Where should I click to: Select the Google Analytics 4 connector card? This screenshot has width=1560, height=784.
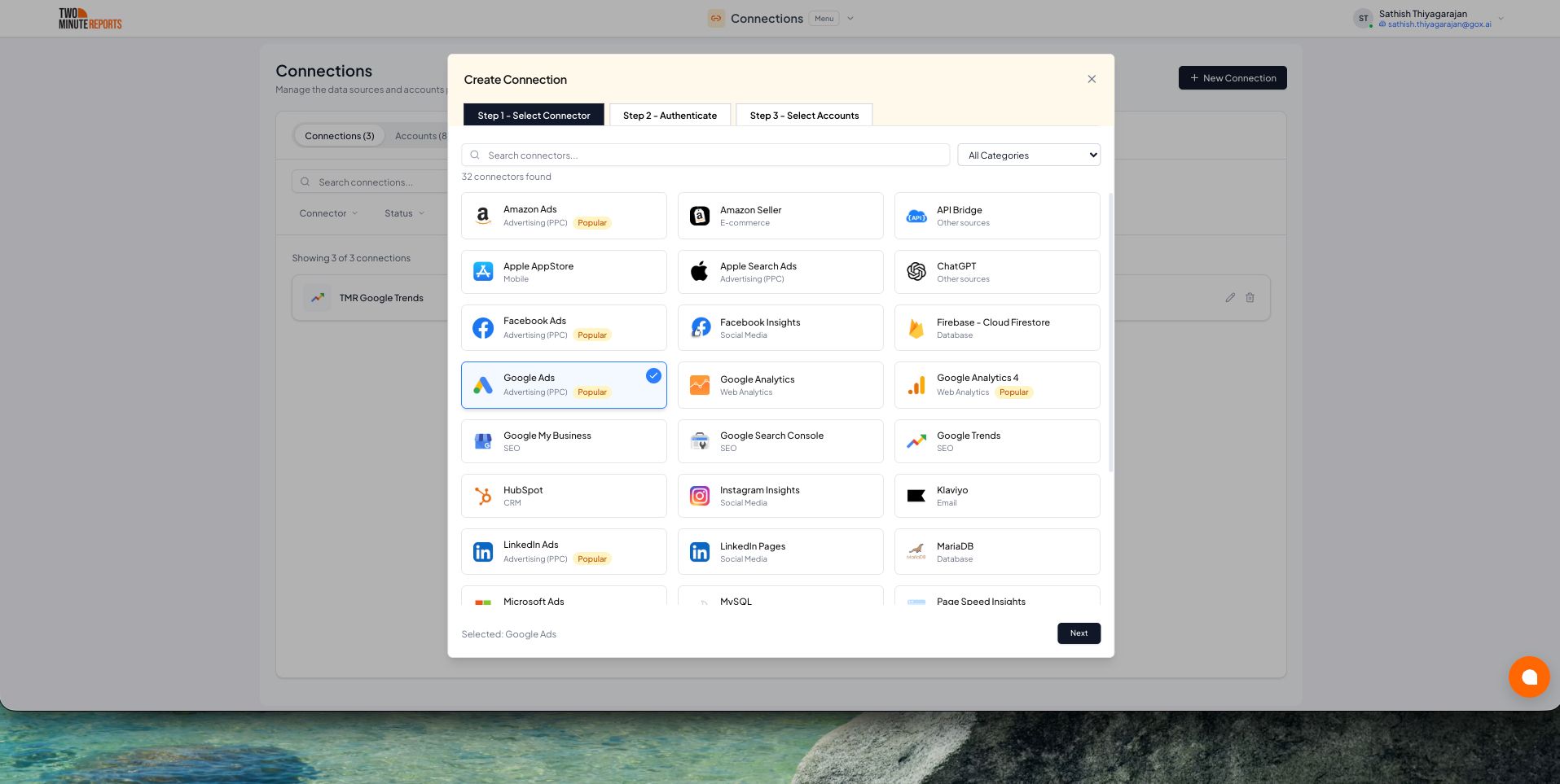996,385
